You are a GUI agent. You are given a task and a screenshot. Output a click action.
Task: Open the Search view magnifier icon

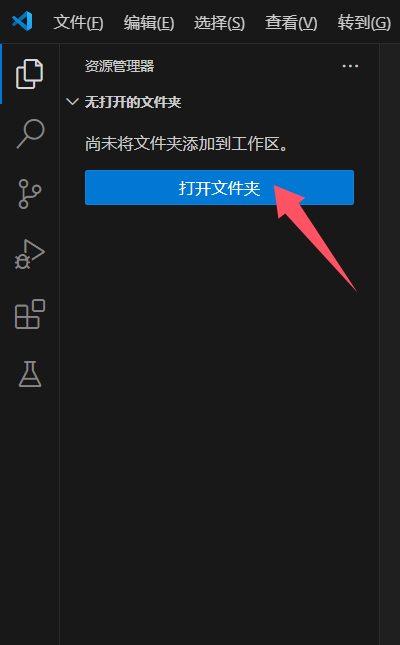point(30,134)
